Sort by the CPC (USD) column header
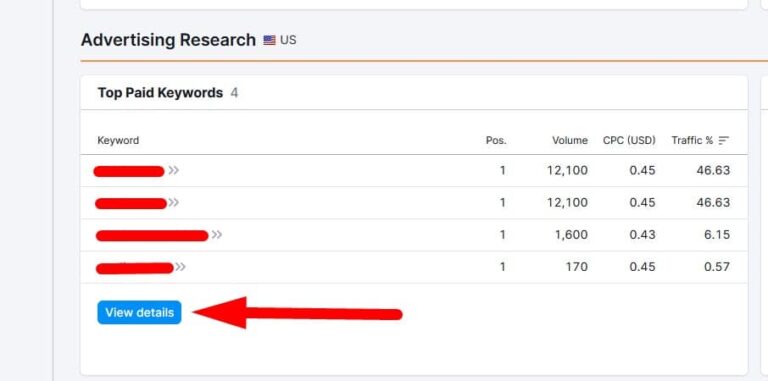Image resolution: width=768 pixels, height=381 pixels. tap(629, 141)
